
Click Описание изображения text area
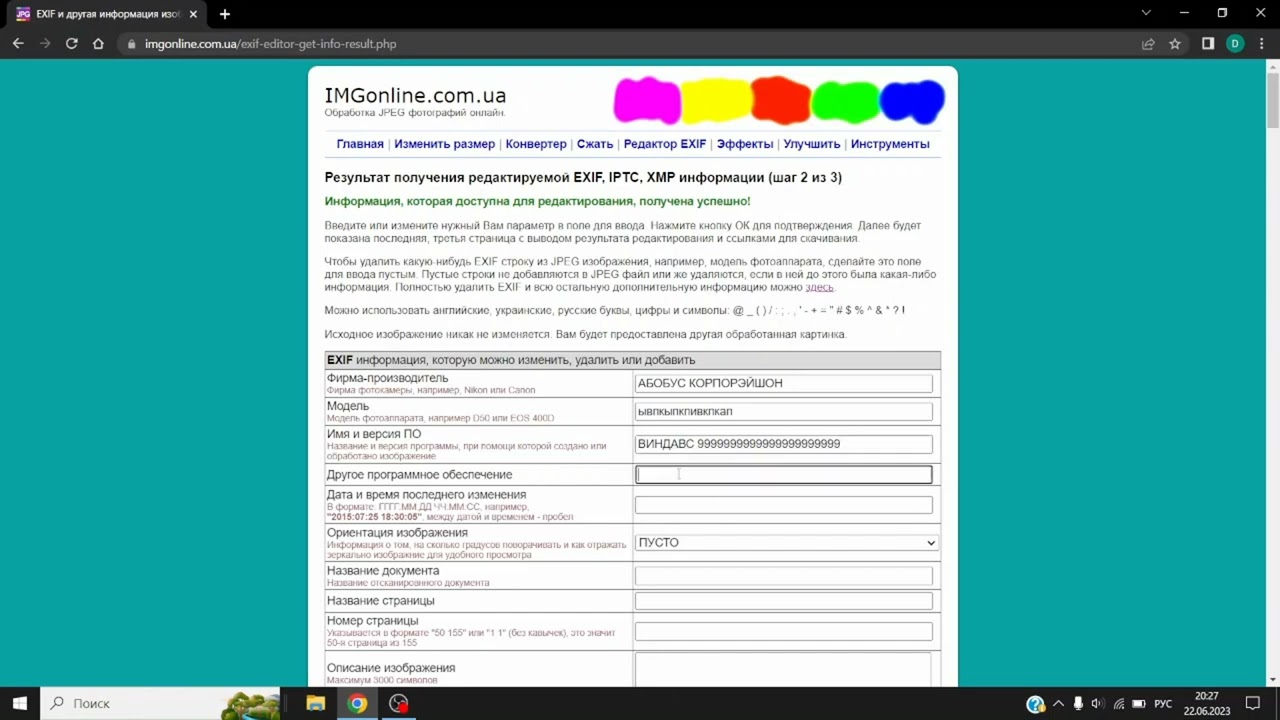[x=783, y=670]
